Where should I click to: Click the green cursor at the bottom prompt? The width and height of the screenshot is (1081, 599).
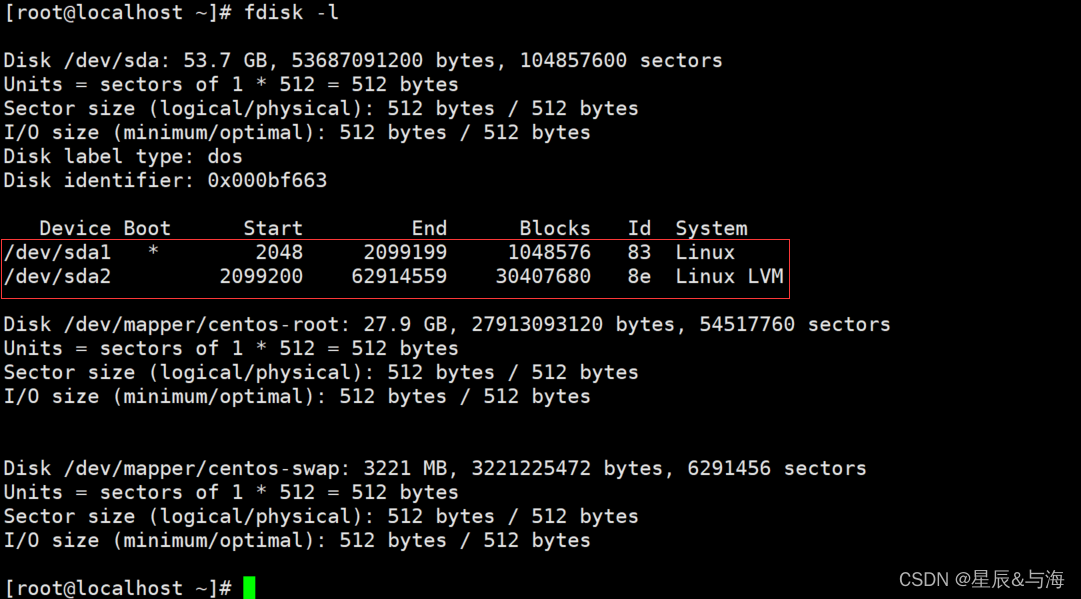click(250, 587)
